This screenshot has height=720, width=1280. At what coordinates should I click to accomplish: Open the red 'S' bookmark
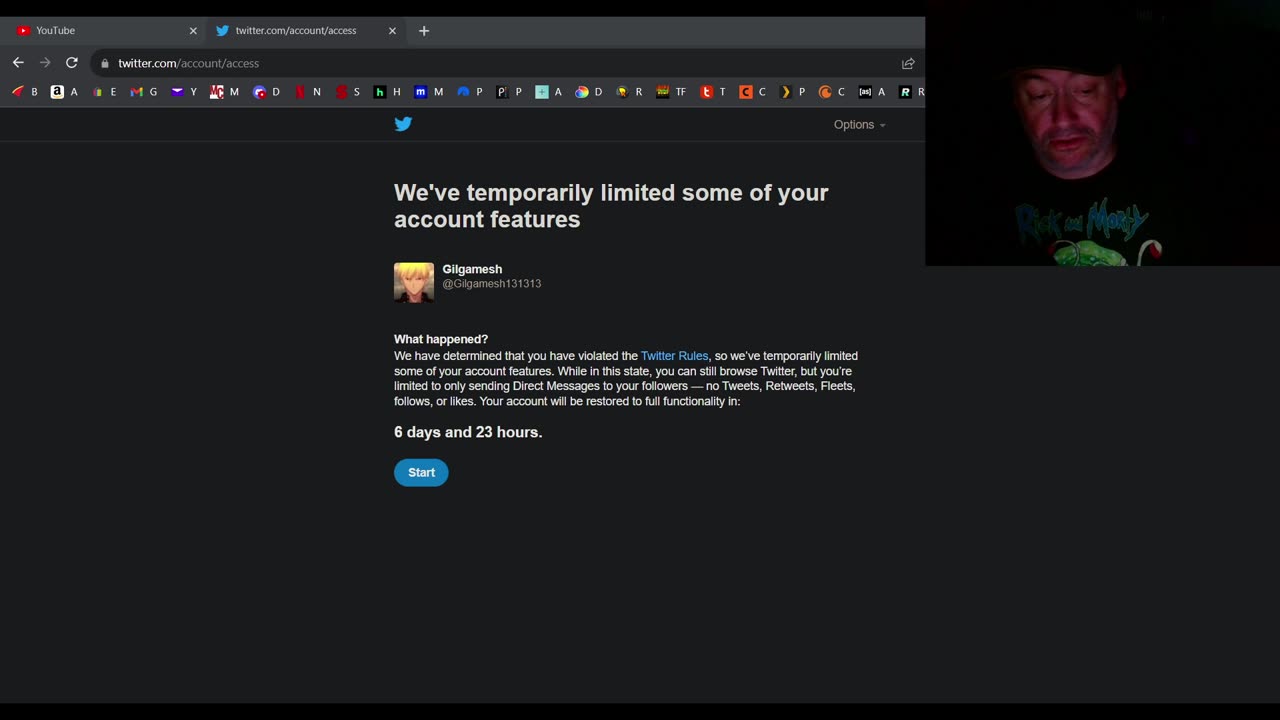[x=348, y=92]
